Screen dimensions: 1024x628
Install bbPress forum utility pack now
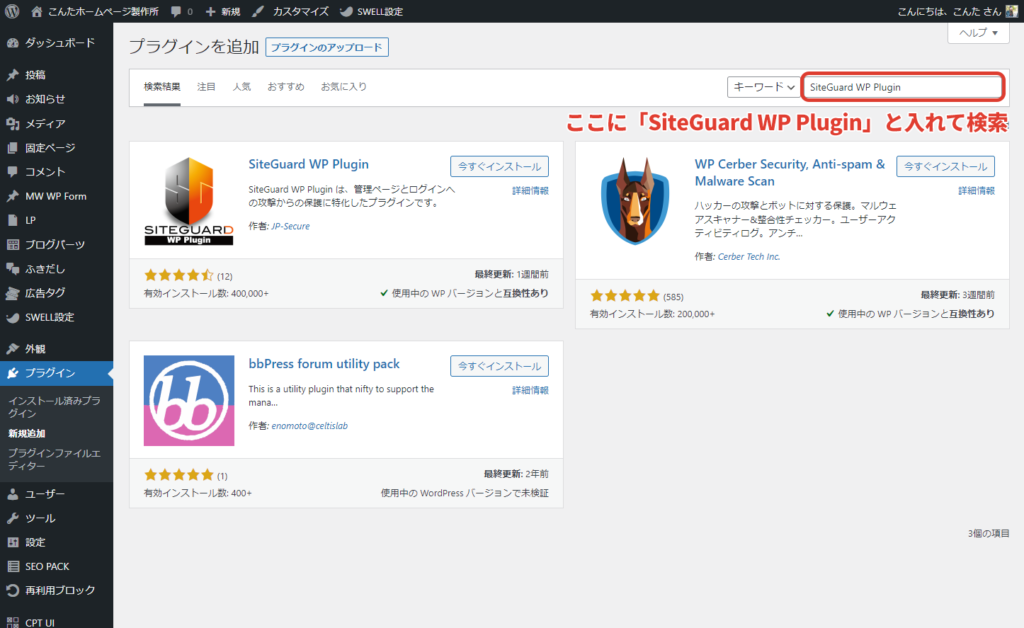(499, 366)
